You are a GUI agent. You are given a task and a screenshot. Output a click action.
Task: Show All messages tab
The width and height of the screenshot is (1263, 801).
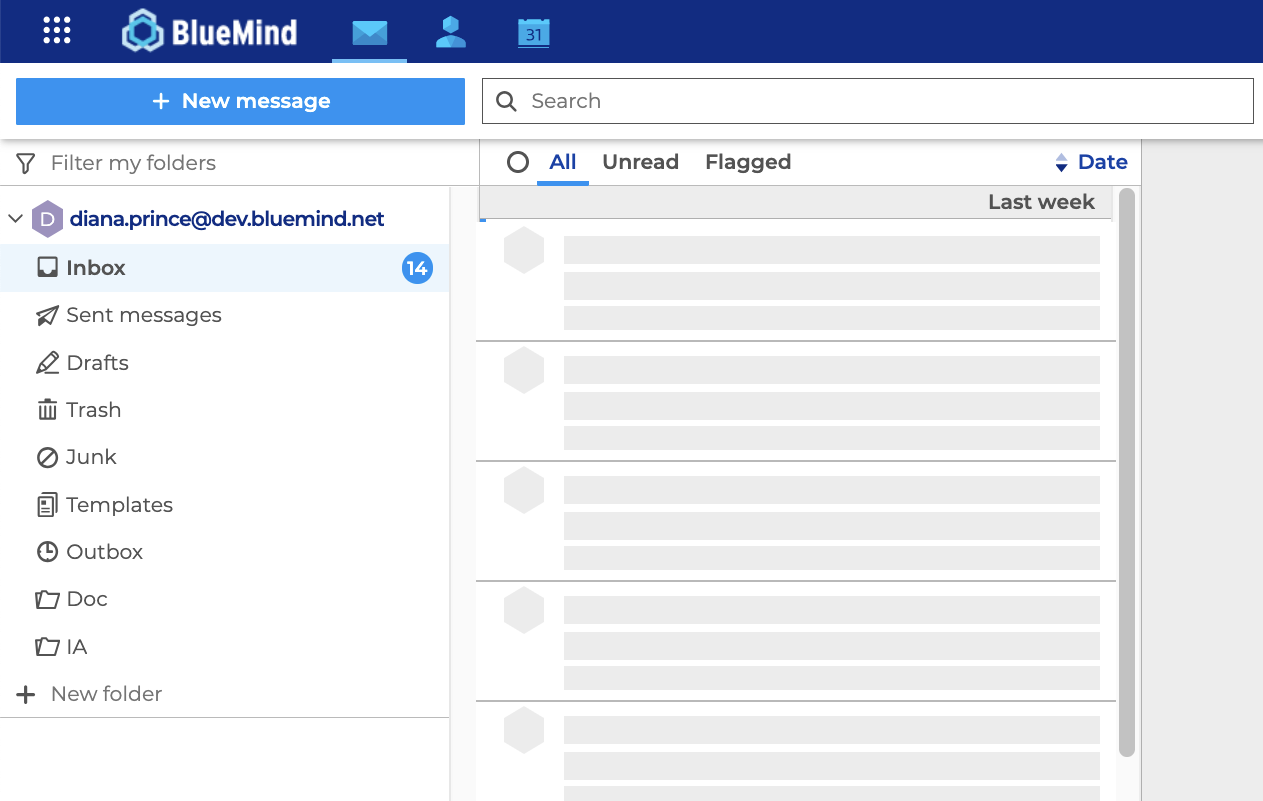563,162
